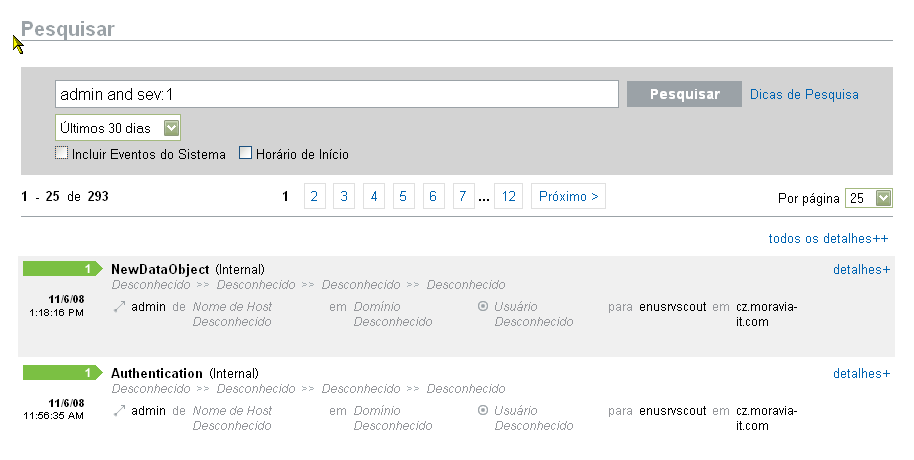Click Usuário Desconhecido in NewDataObject row
The image size is (914, 460).
(x=533, y=314)
